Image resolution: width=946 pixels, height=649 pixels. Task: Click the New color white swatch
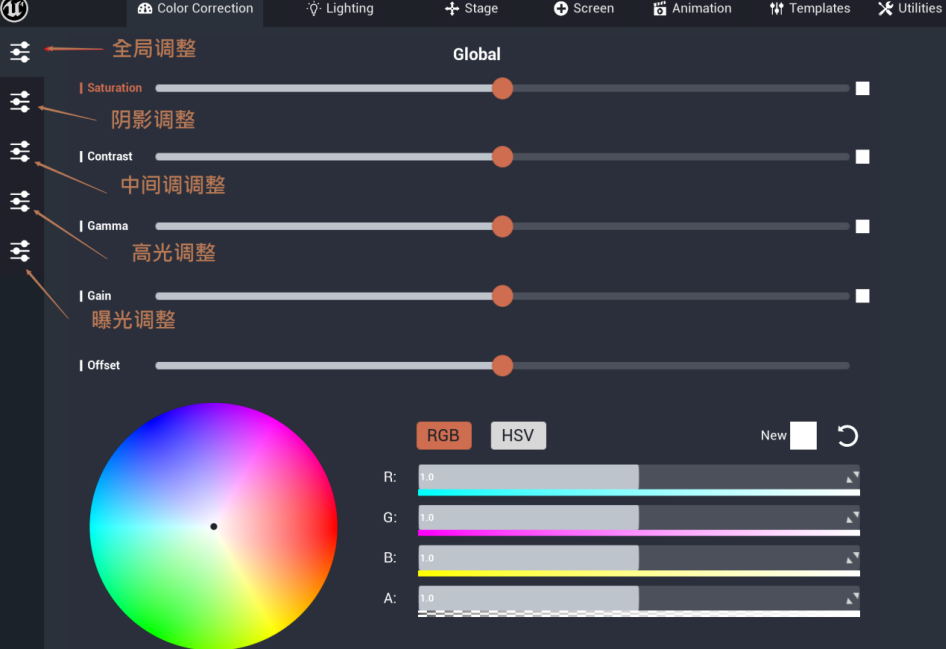point(803,435)
